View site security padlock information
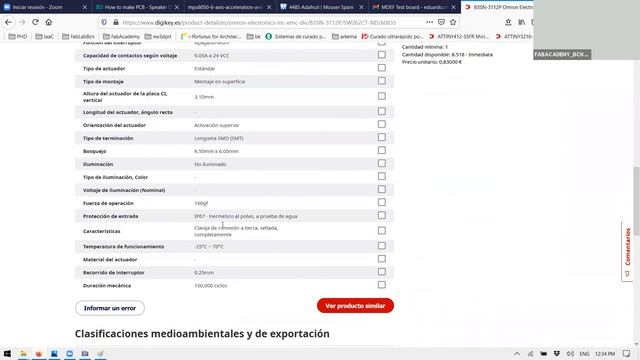 point(116,22)
